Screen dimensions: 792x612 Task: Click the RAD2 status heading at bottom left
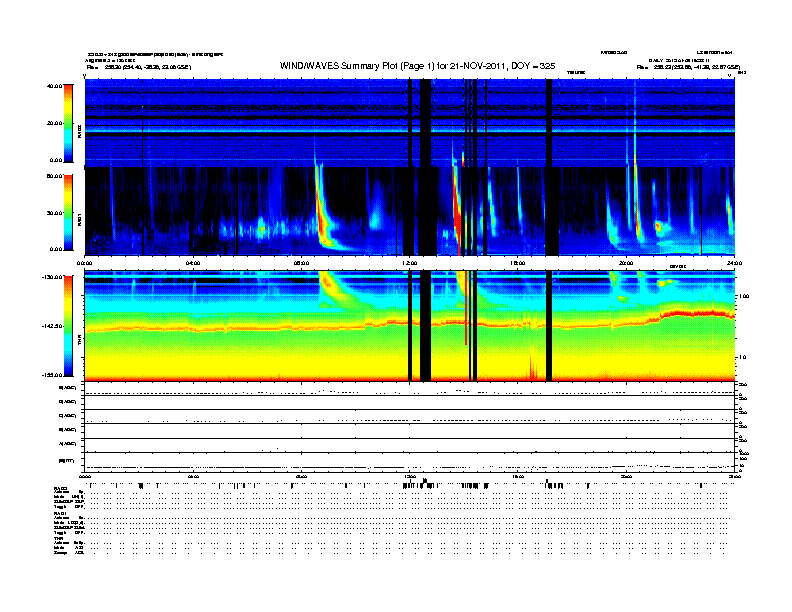pos(61,489)
